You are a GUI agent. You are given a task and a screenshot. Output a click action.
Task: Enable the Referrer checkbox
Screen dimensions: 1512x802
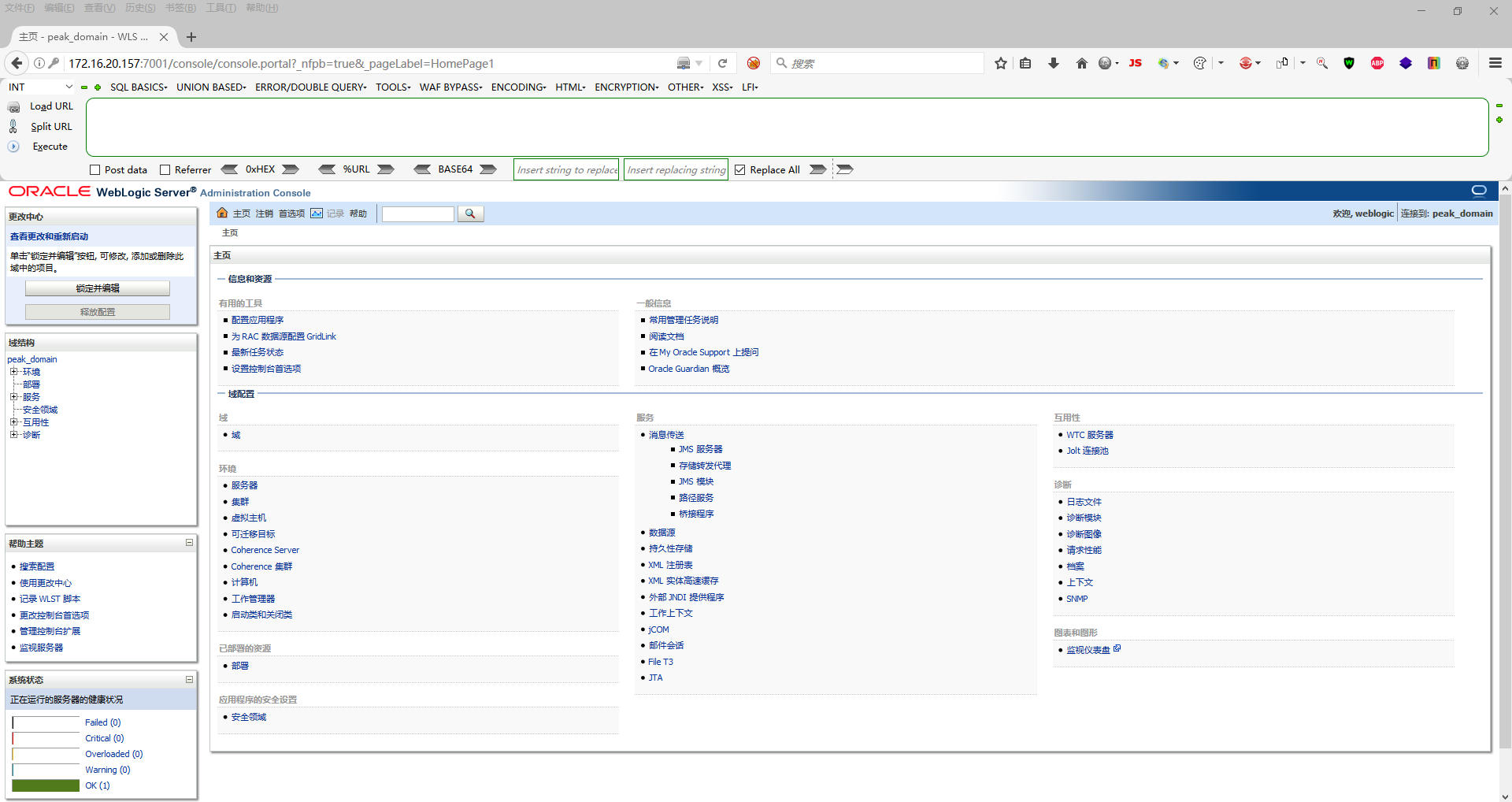(x=165, y=169)
